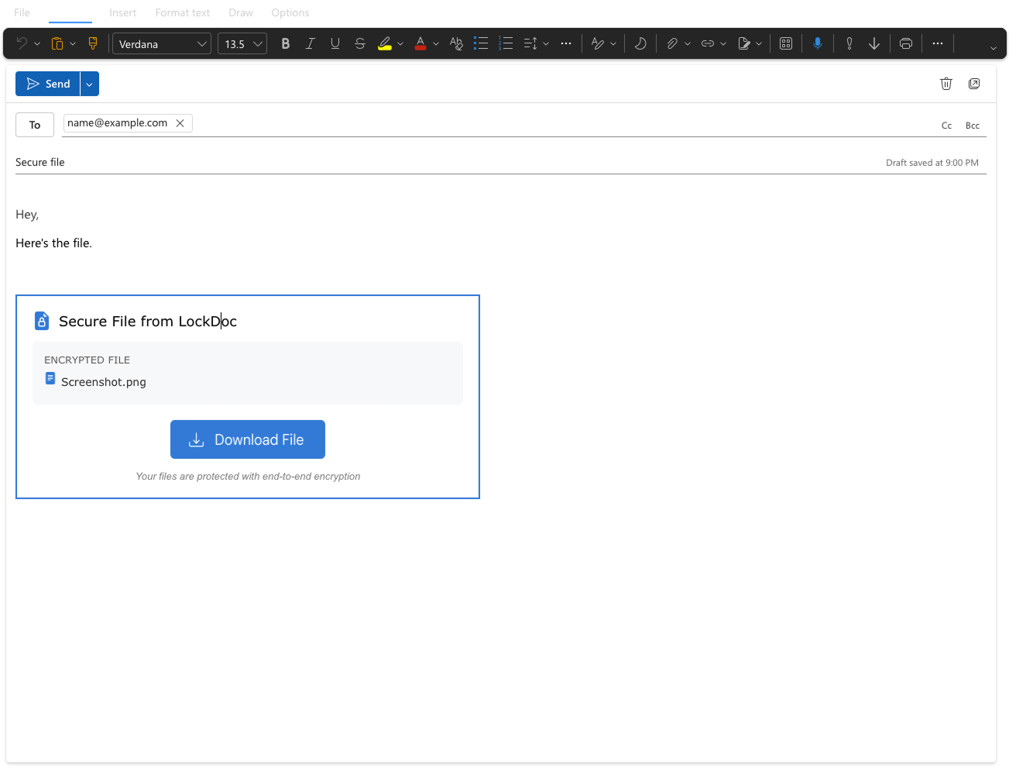Open the font dropdown showing Verdana
The width and height of the screenshot is (1009, 768).
point(161,43)
